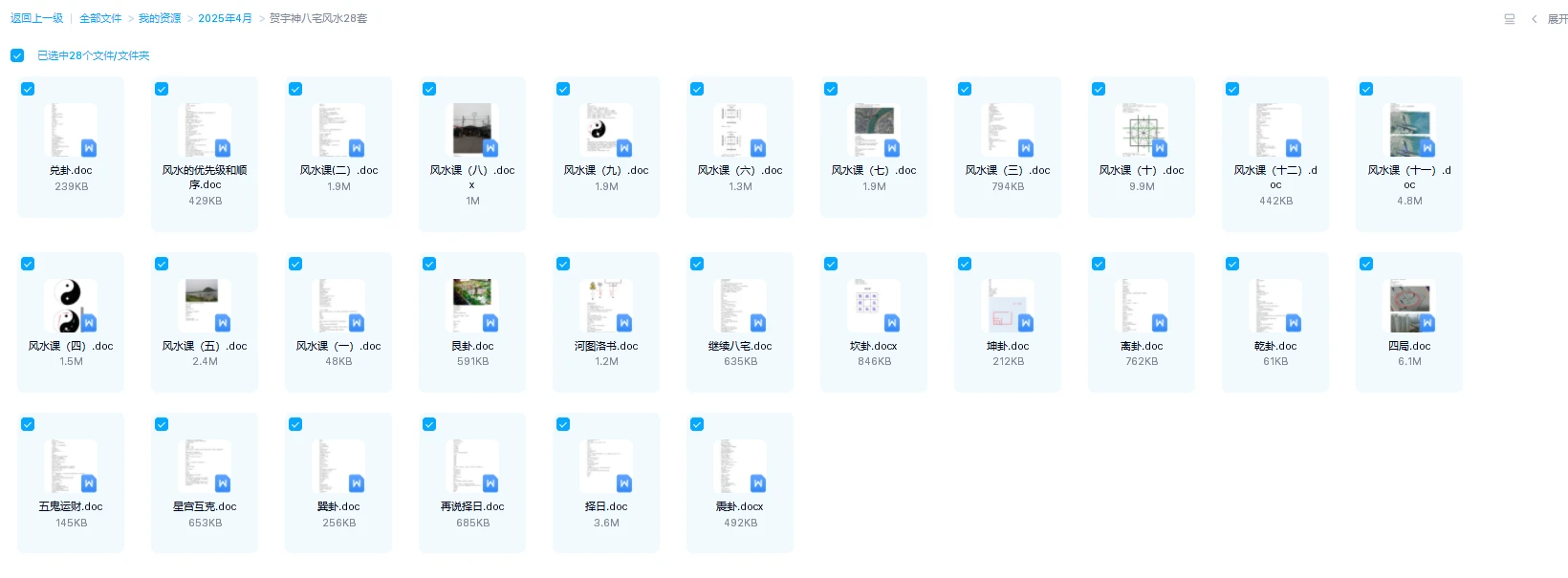Open the 风水的优先级和顺序.doc document icon
1568x578 pixels.
coord(206,130)
